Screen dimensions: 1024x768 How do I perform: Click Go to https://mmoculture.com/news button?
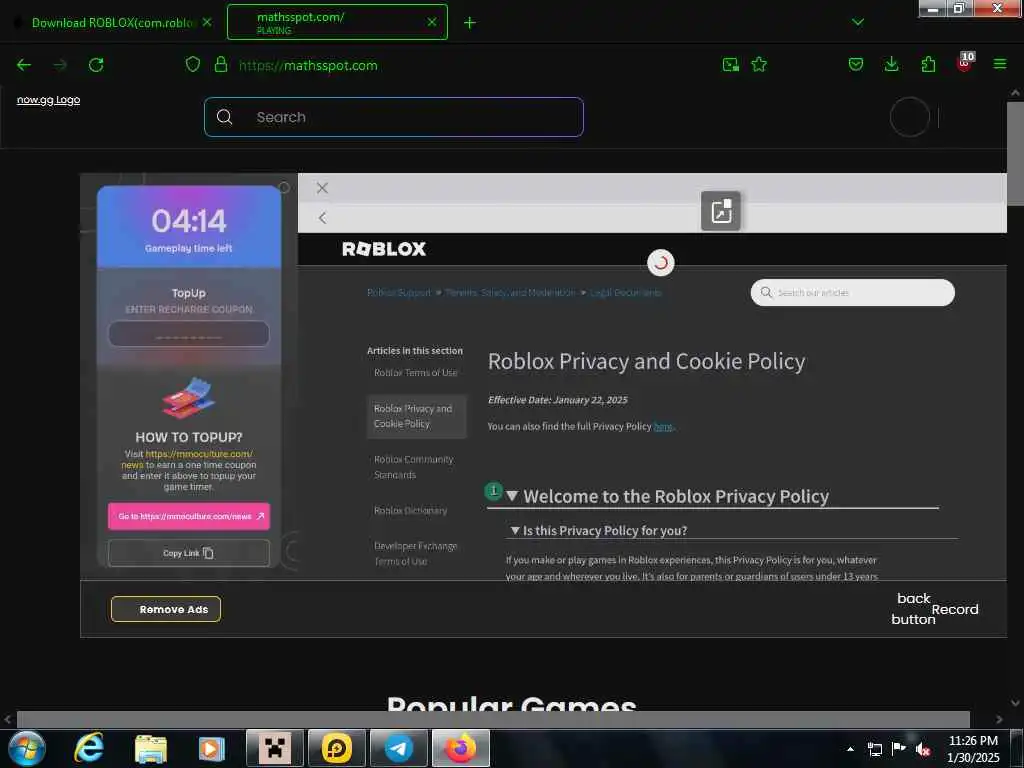189,516
